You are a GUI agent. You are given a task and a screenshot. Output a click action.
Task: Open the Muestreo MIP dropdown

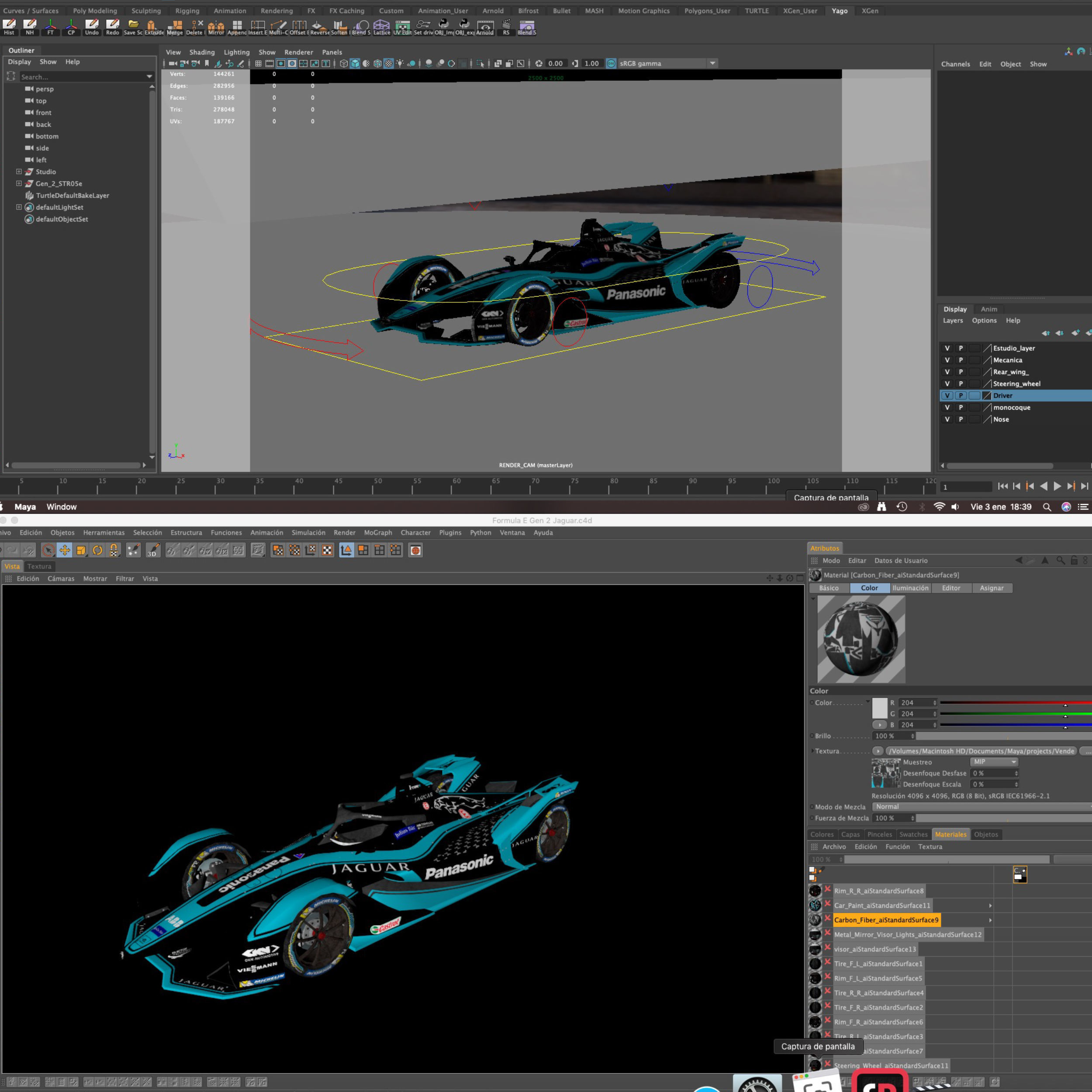[x=994, y=762]
